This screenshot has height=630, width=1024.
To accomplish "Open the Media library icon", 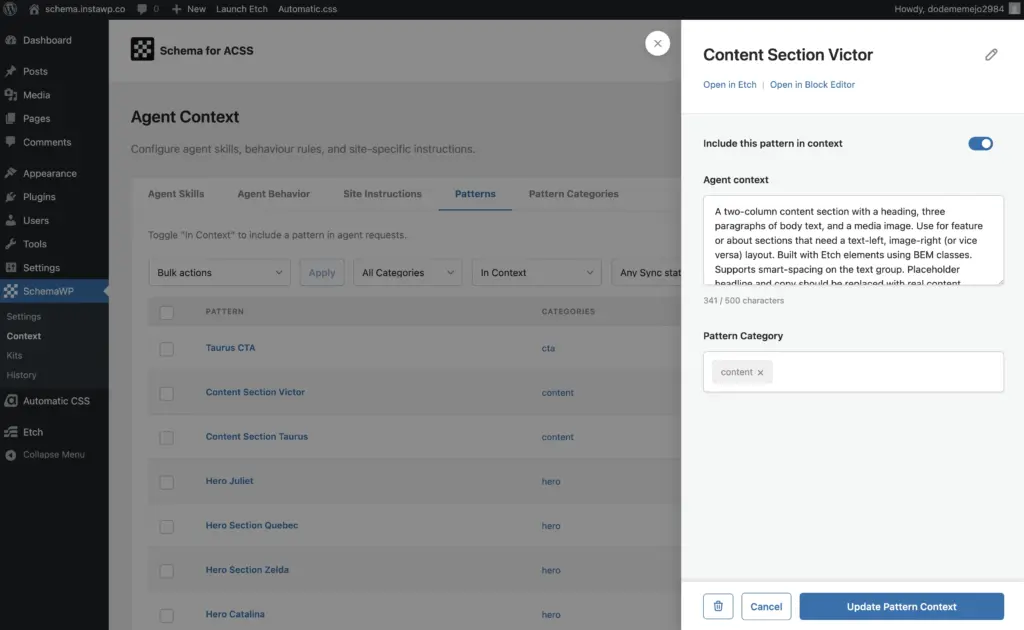I will 10,95.
